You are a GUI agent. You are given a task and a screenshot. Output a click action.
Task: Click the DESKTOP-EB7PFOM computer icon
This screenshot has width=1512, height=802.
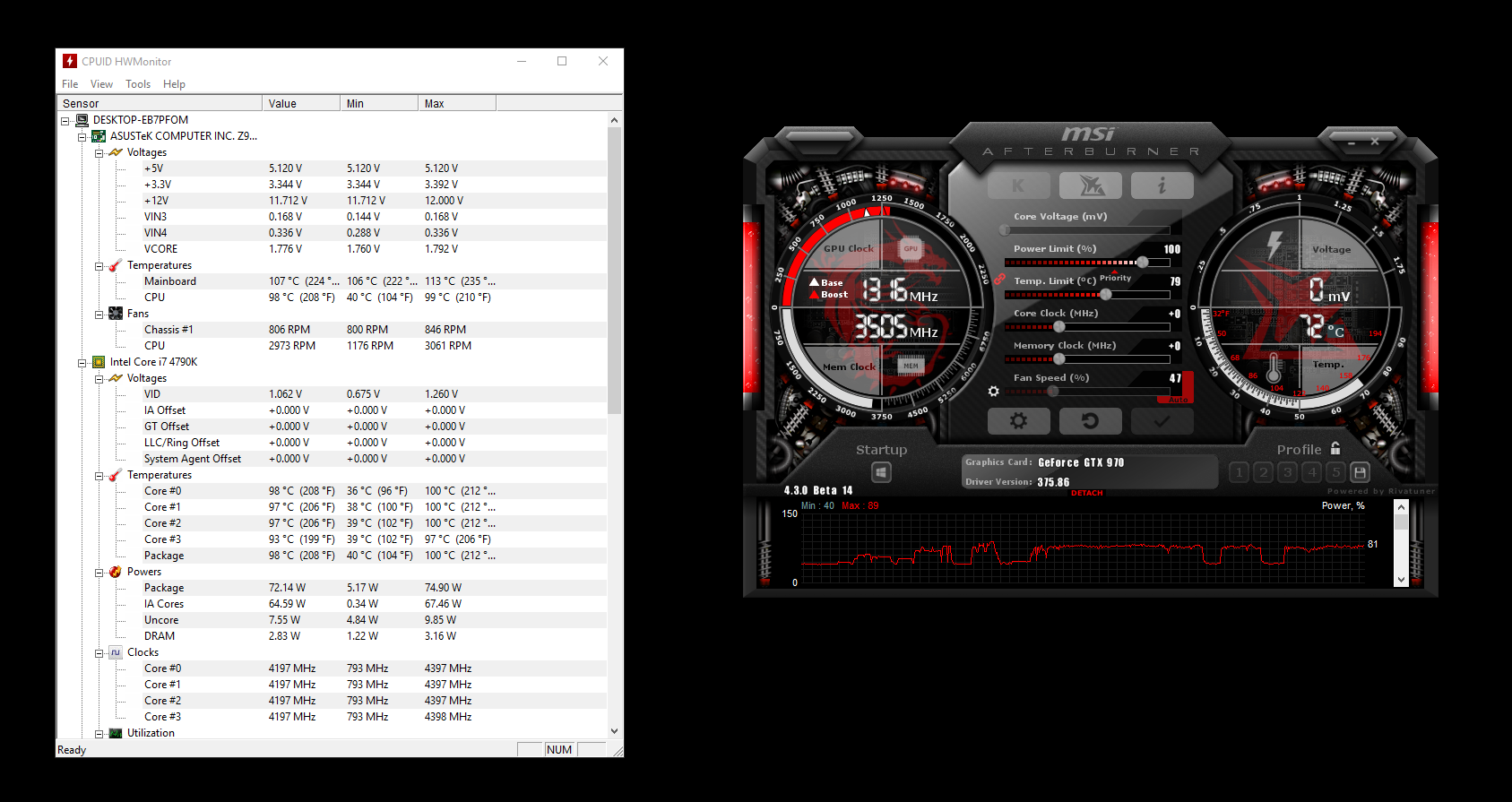point(82,120)
